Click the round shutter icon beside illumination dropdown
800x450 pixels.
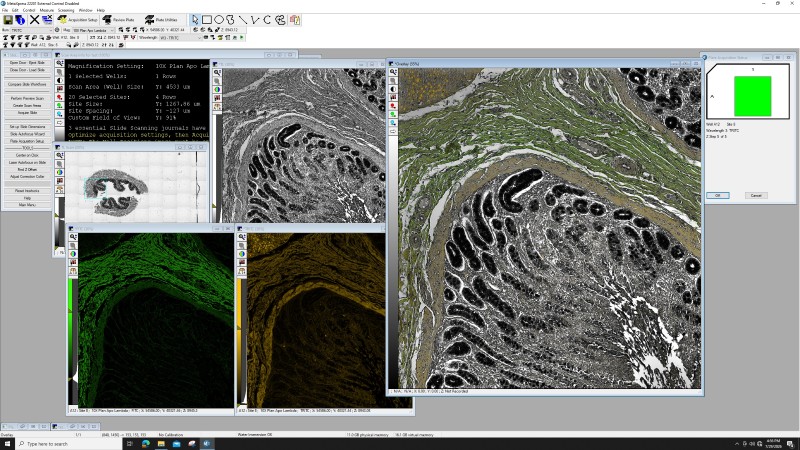click(x=57, y=30)
